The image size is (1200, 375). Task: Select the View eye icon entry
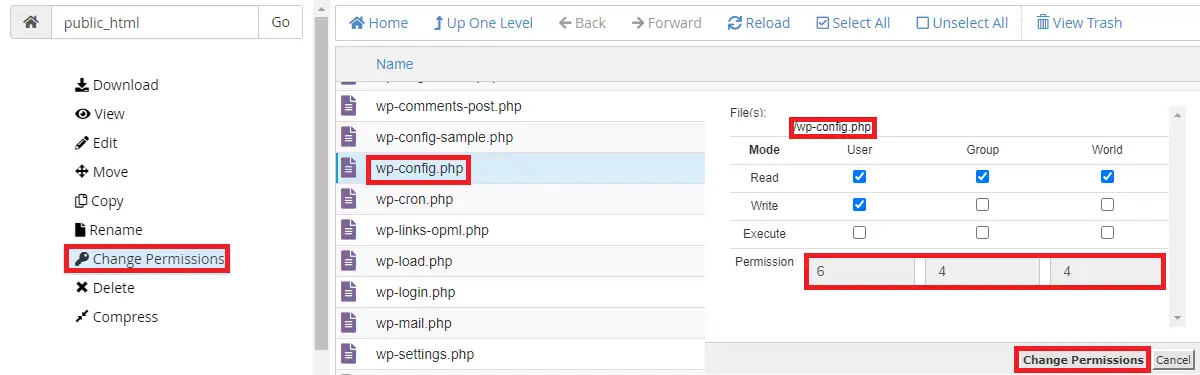[100, 114]
